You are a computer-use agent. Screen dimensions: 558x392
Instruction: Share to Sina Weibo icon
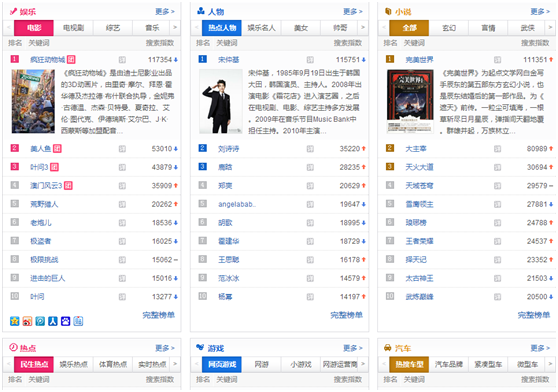(x=27, y=321)
